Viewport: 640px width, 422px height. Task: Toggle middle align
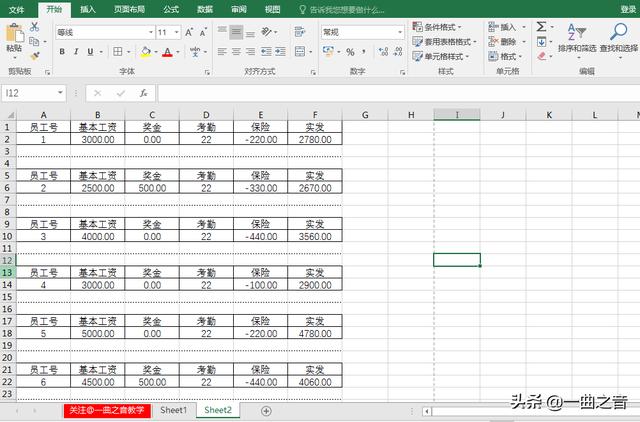(x=236, y=32)
